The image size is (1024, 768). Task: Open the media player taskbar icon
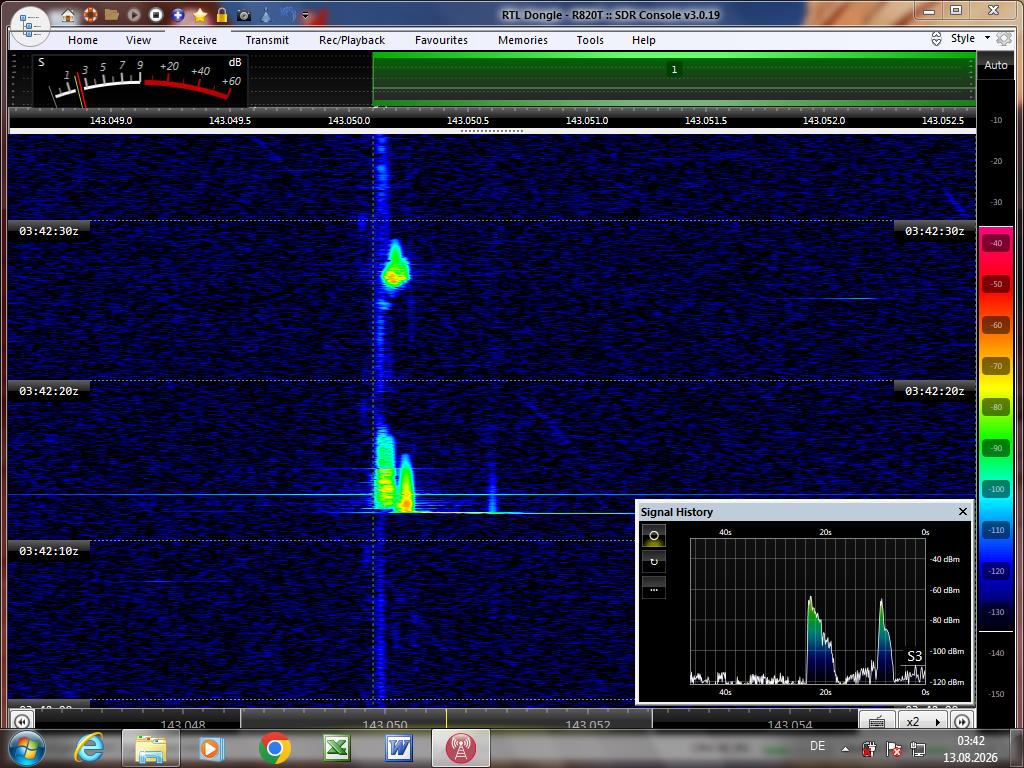[212, 748]
